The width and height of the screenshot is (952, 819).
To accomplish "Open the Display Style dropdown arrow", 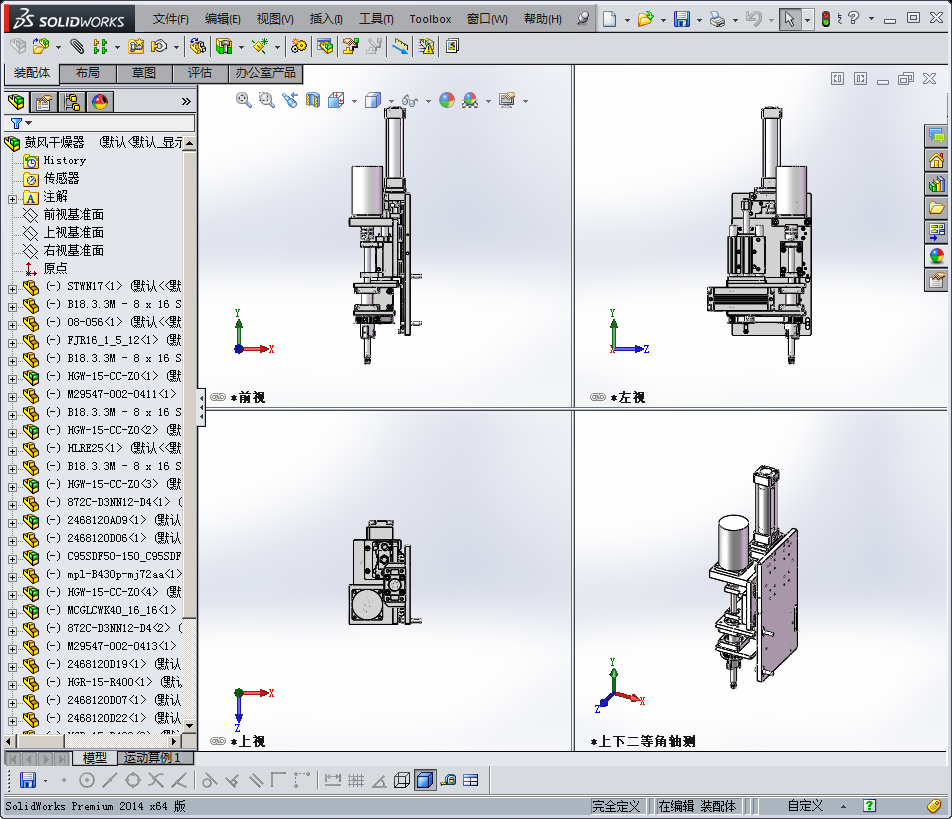I will pos(391,101).
